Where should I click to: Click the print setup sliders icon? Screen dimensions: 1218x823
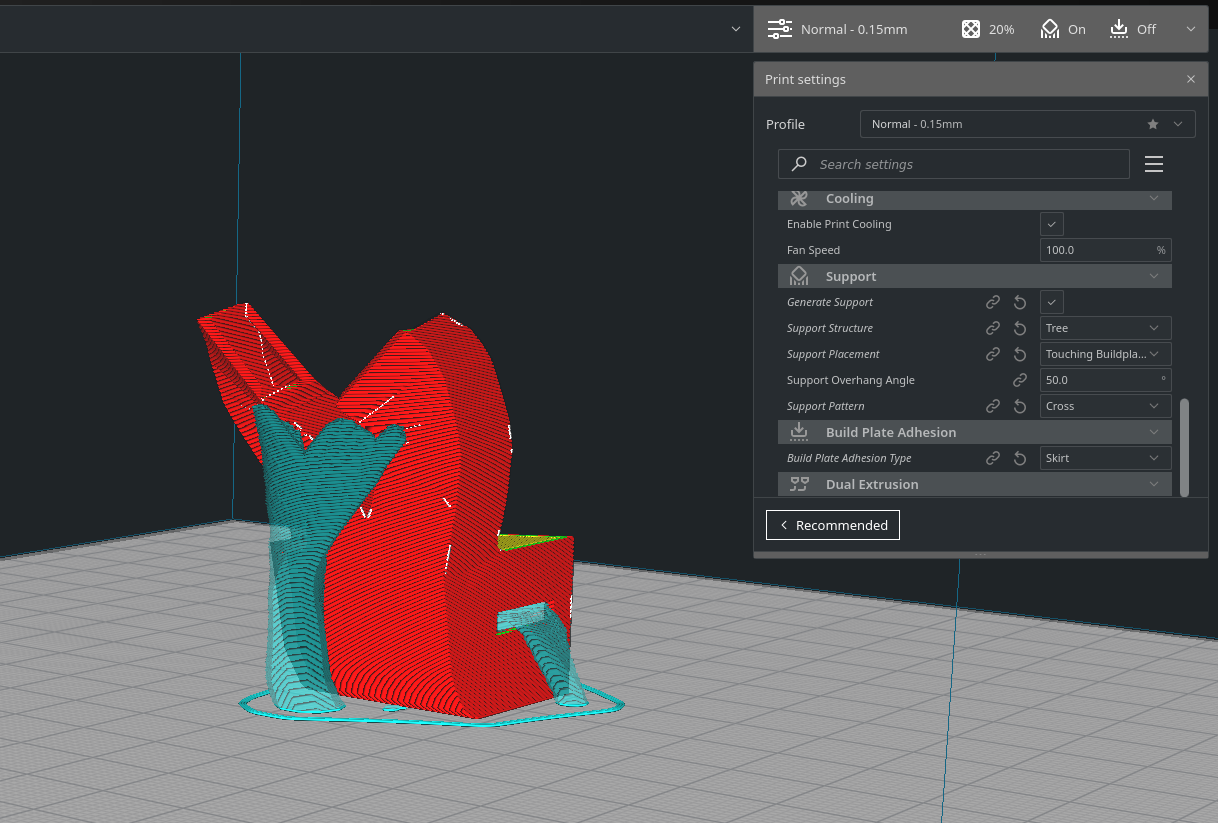pos(779,29)
